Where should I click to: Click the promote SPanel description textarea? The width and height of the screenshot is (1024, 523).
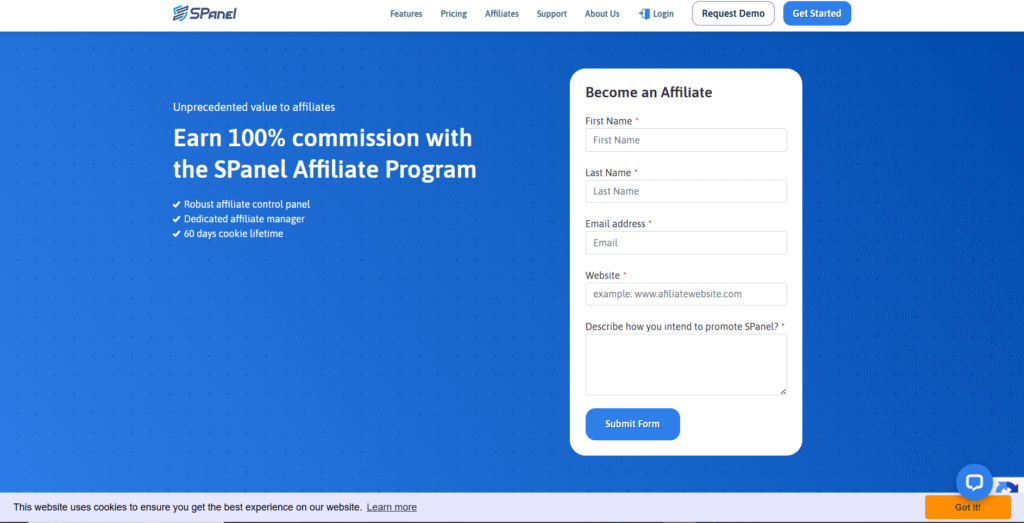coord(686,364)
